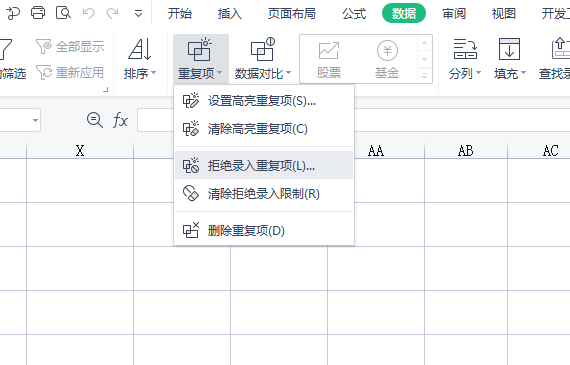Screen dimensions: 570x365
Task: Select column AA header
Action: (376, 150)
